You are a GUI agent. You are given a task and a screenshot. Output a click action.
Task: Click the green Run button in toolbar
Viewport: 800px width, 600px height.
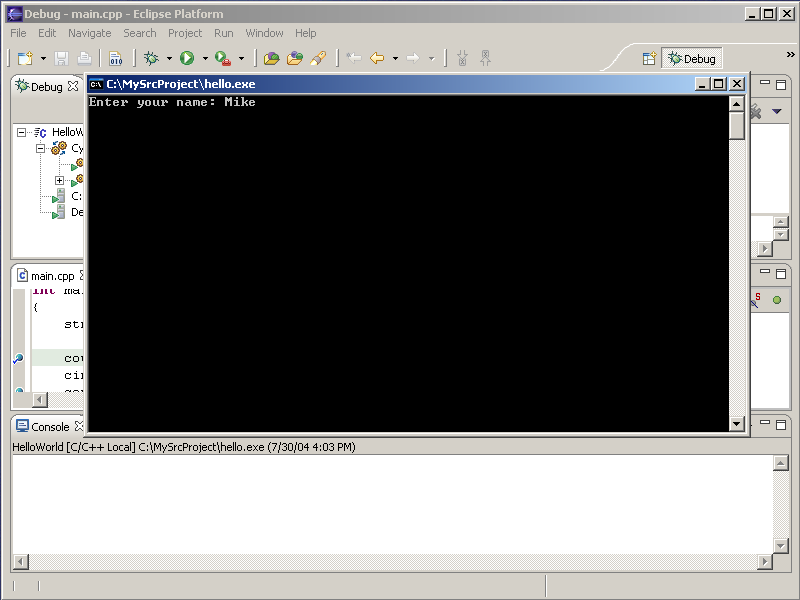[x=187, y=59]
